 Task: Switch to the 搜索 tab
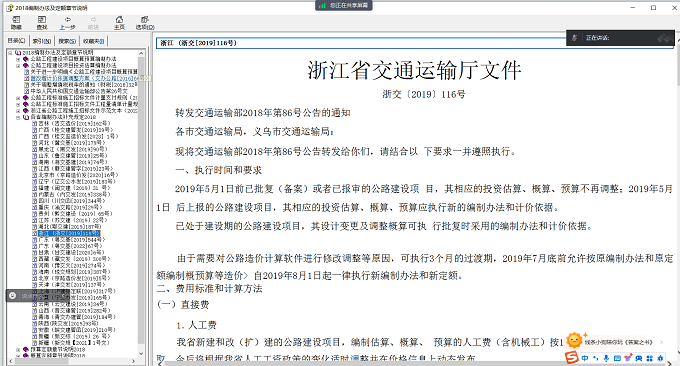coord(67,41)
